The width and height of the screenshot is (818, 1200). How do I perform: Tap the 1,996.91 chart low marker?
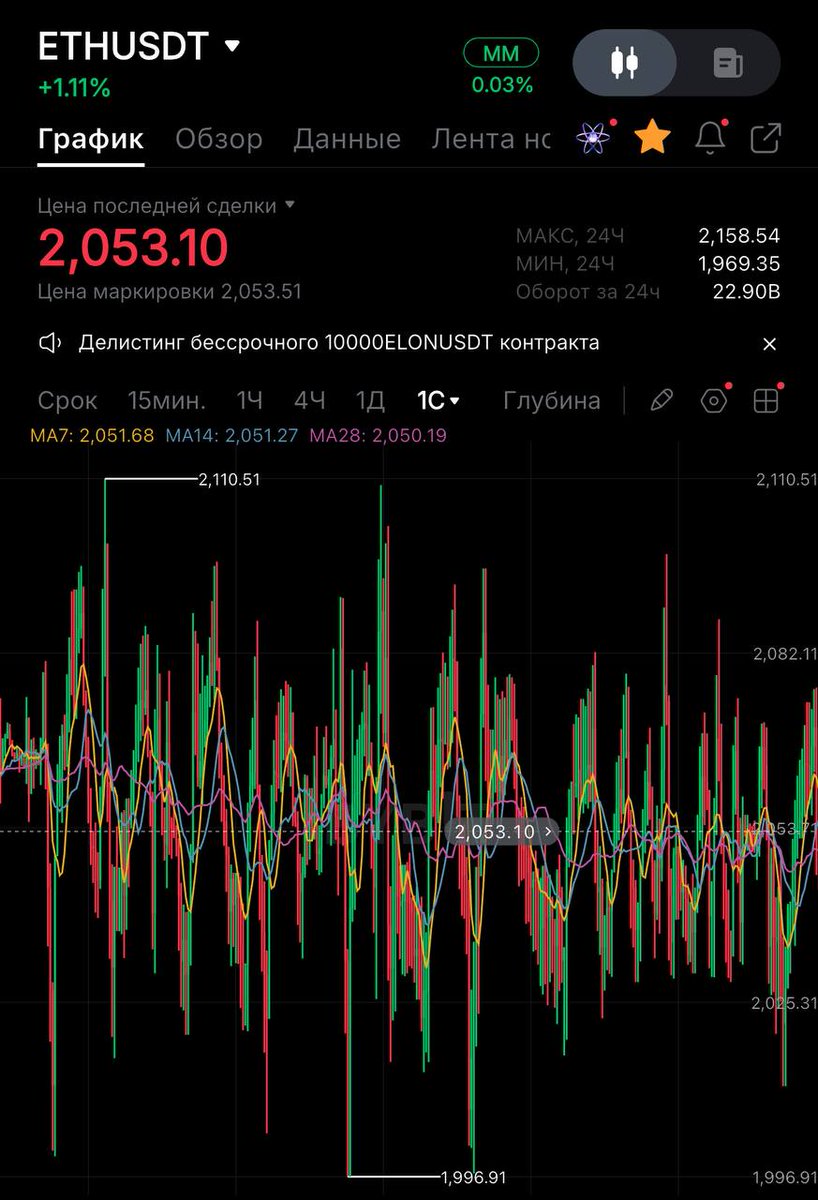[474, 1177]
